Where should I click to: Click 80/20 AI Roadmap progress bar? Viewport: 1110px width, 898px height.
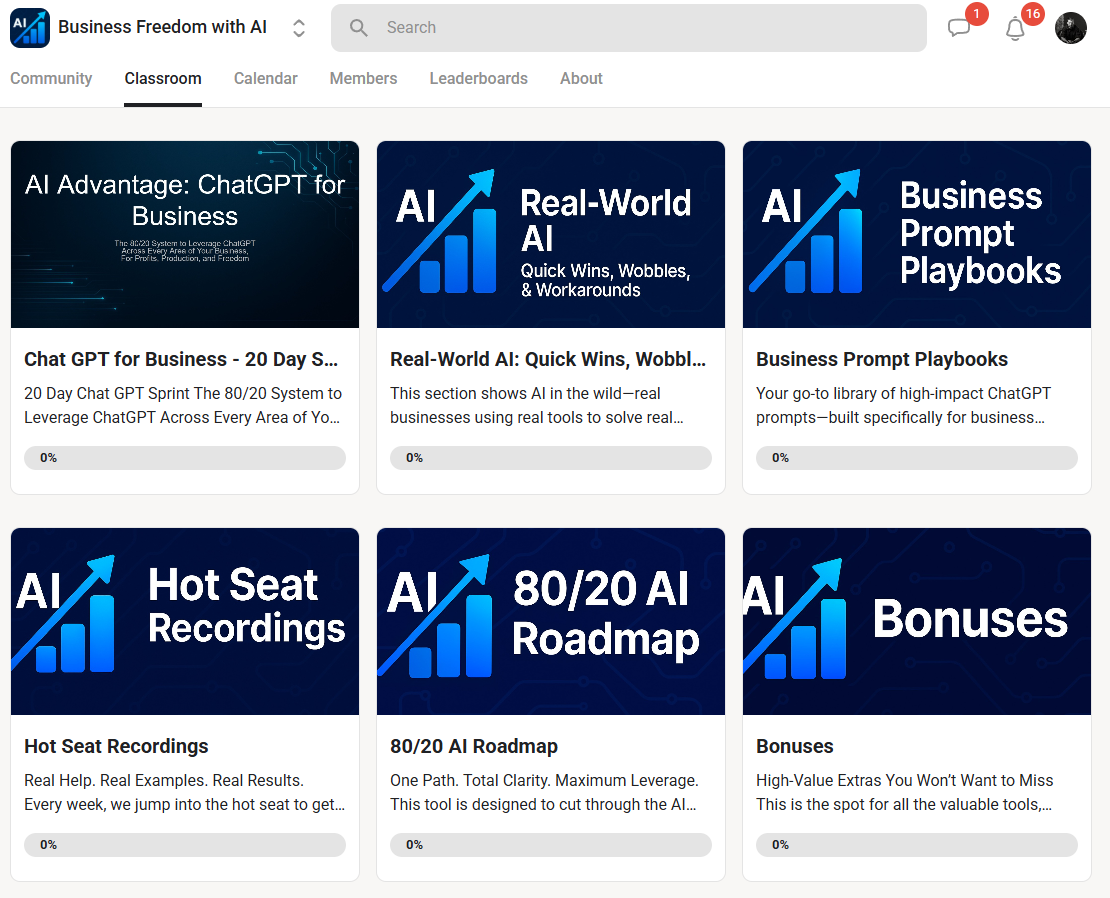[551, 845]
